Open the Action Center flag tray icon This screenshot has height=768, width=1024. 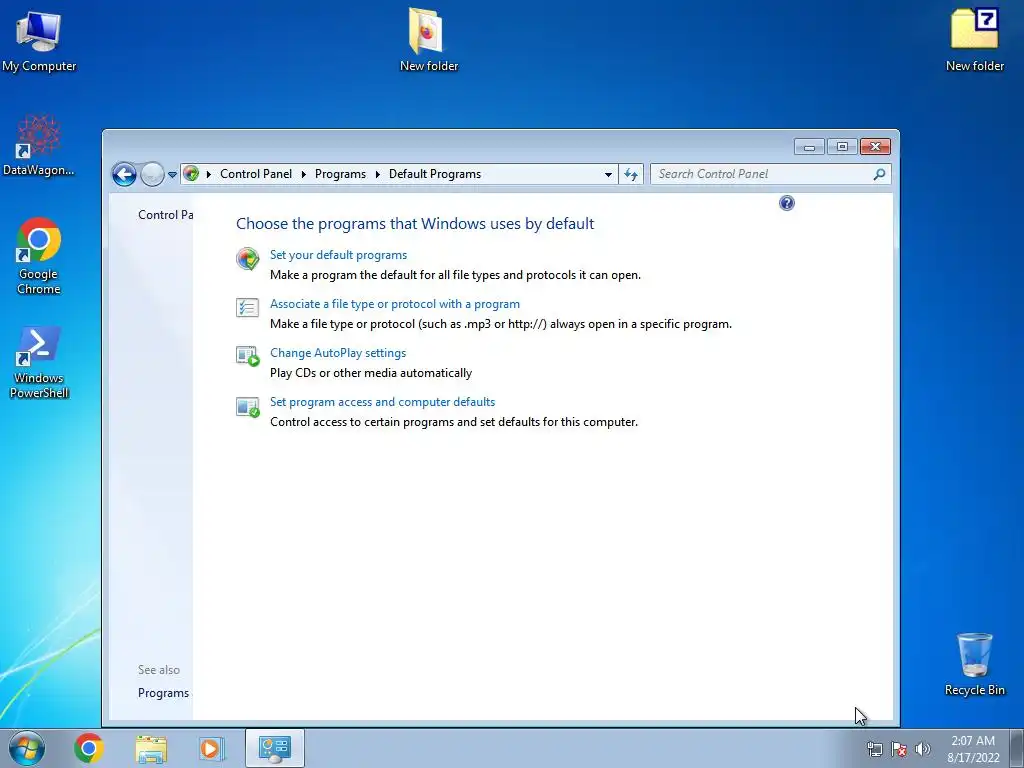click(x=899, y=749)
